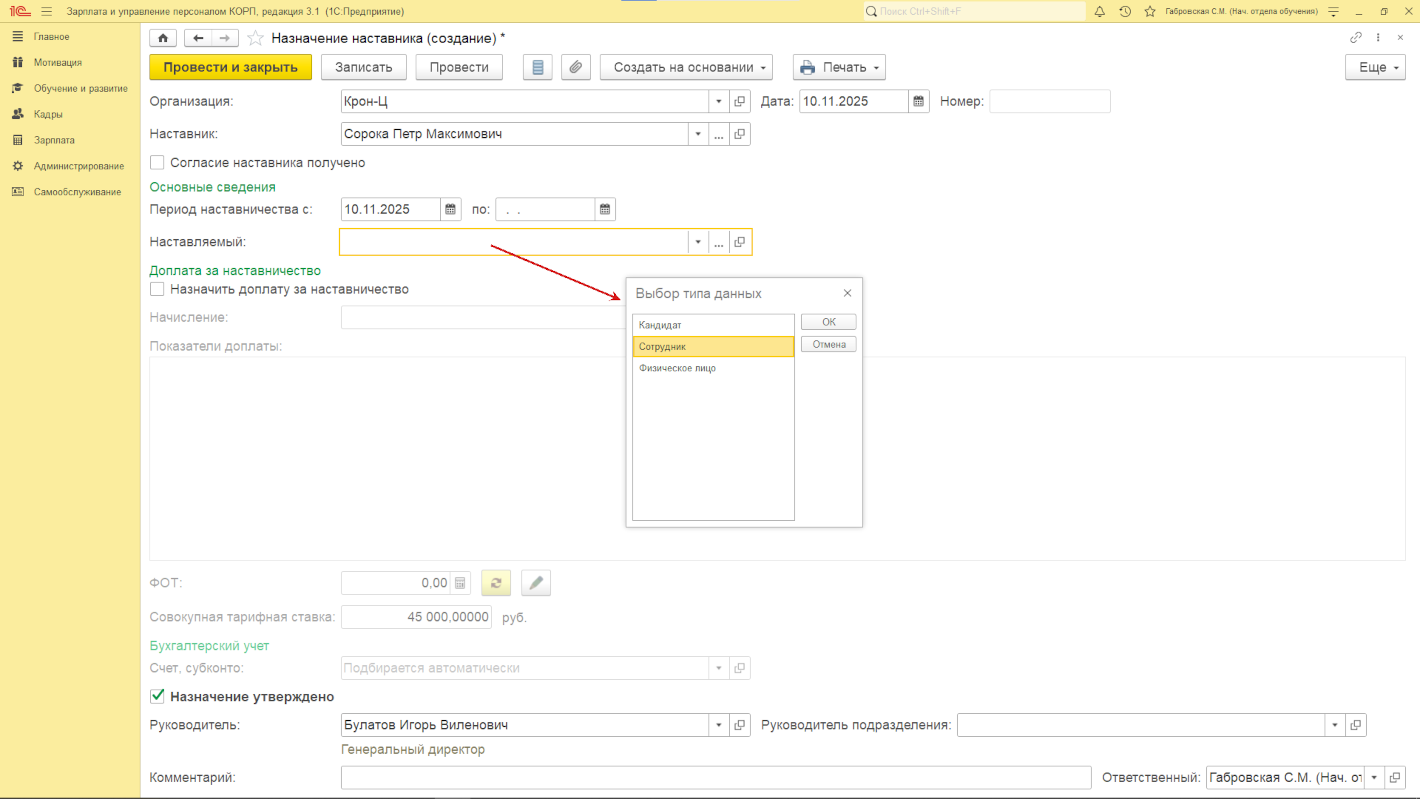Open calendar picker for the Дата field
Viewport: 1420px width, 799px height.
pos(918,101)
